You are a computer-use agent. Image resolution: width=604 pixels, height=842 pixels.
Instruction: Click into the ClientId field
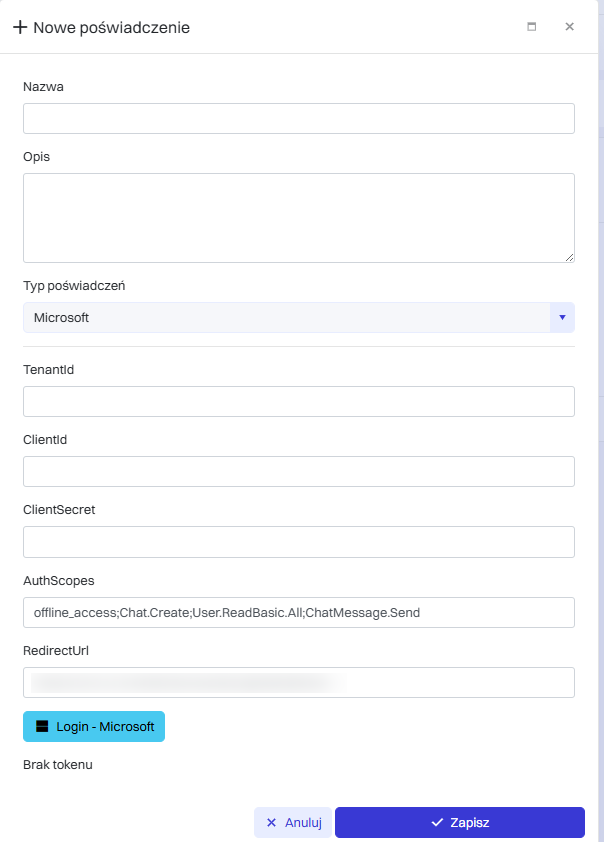(x=298, y=471)
